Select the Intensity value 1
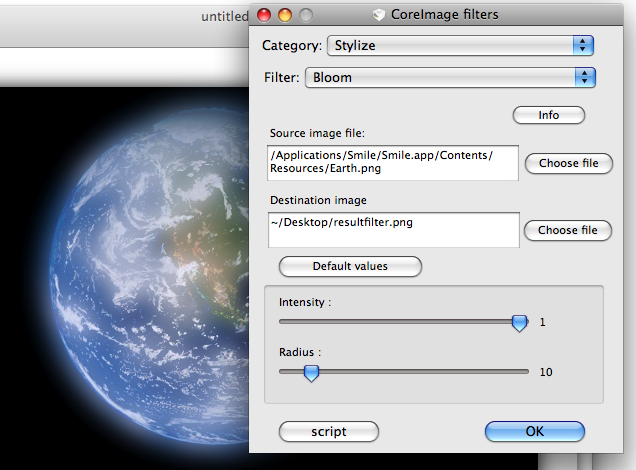 click(x=542, y=322)
